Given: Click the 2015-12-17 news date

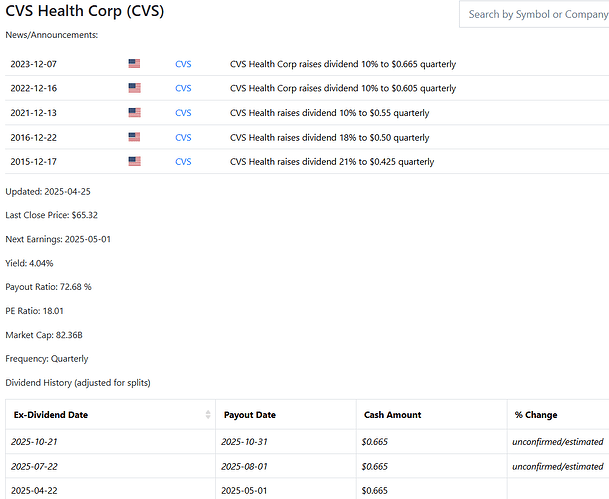Looking at the screenshot, I should 33,162.
